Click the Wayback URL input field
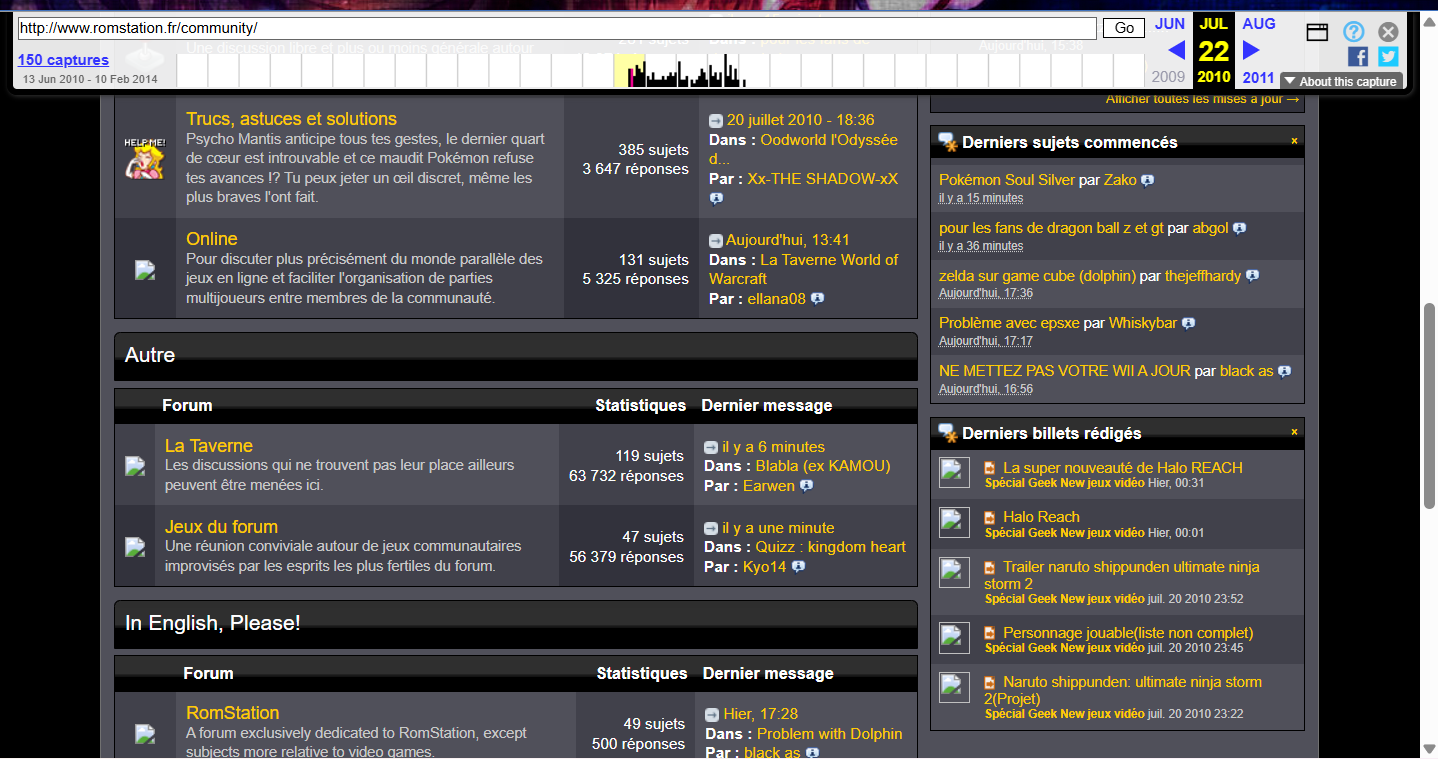Viewport: 1438px width, 759px height. pos(557,28)
